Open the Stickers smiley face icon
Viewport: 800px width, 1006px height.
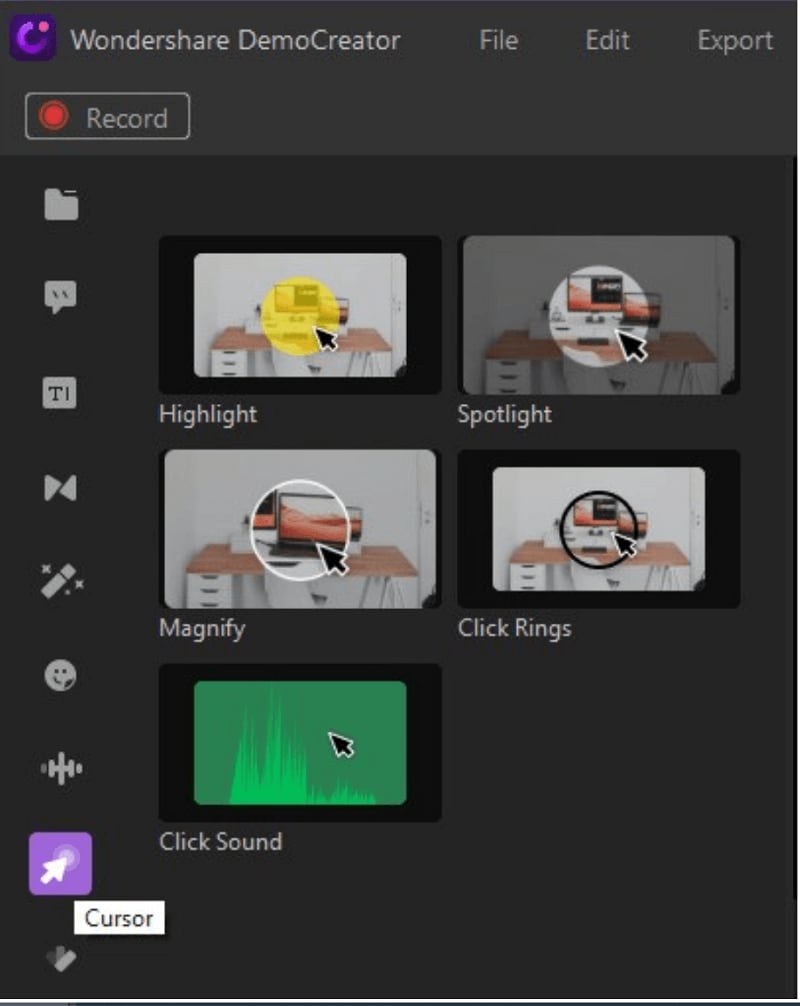click(x=60, y=676)
